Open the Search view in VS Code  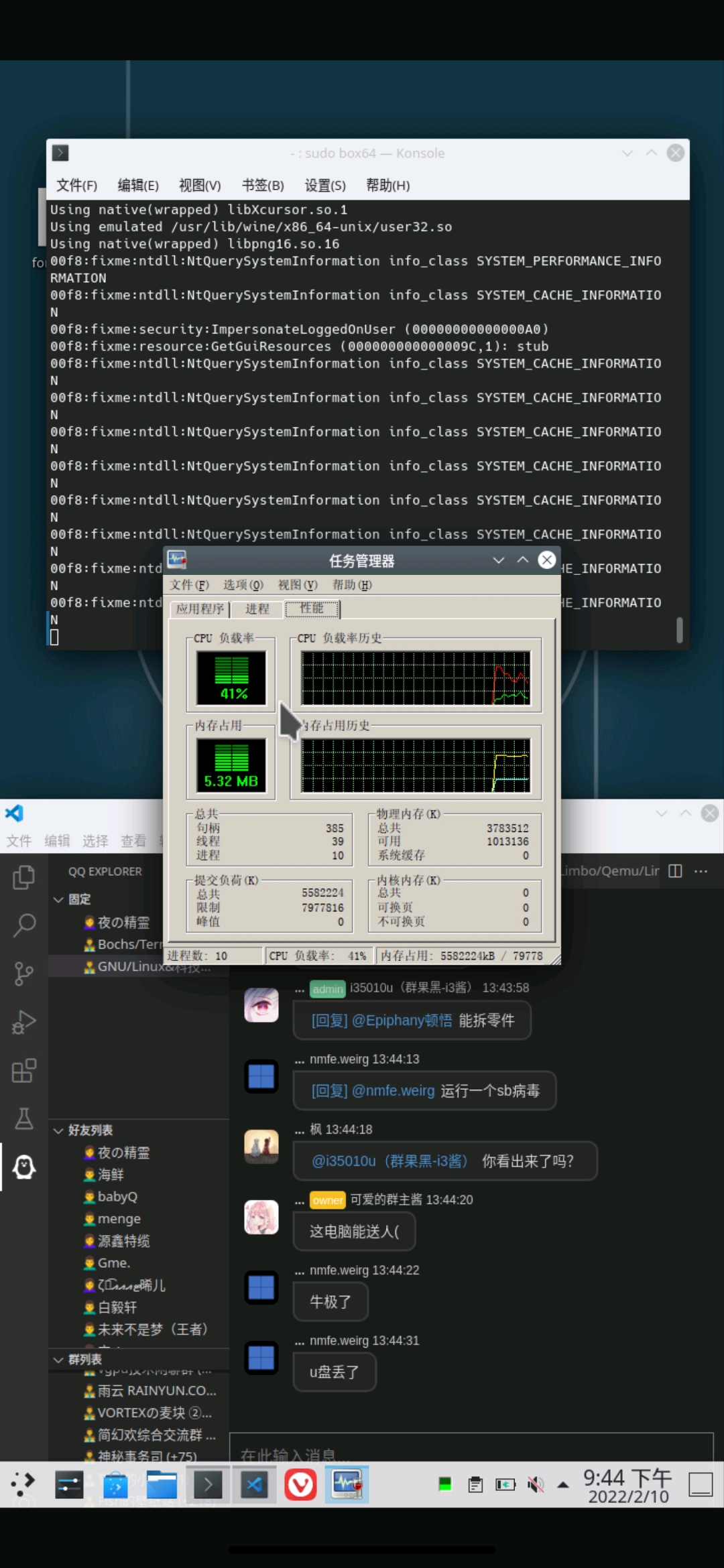[24, 925]
